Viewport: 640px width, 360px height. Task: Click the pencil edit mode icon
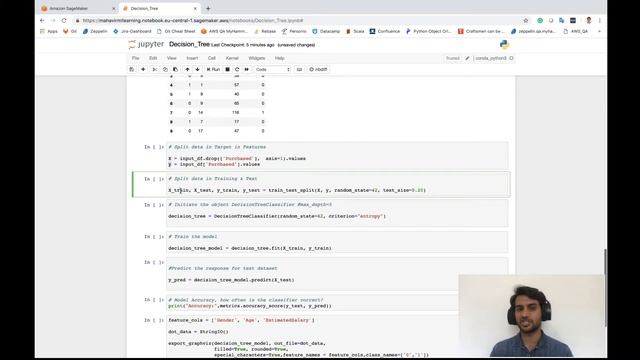click(x=467, y=58)
